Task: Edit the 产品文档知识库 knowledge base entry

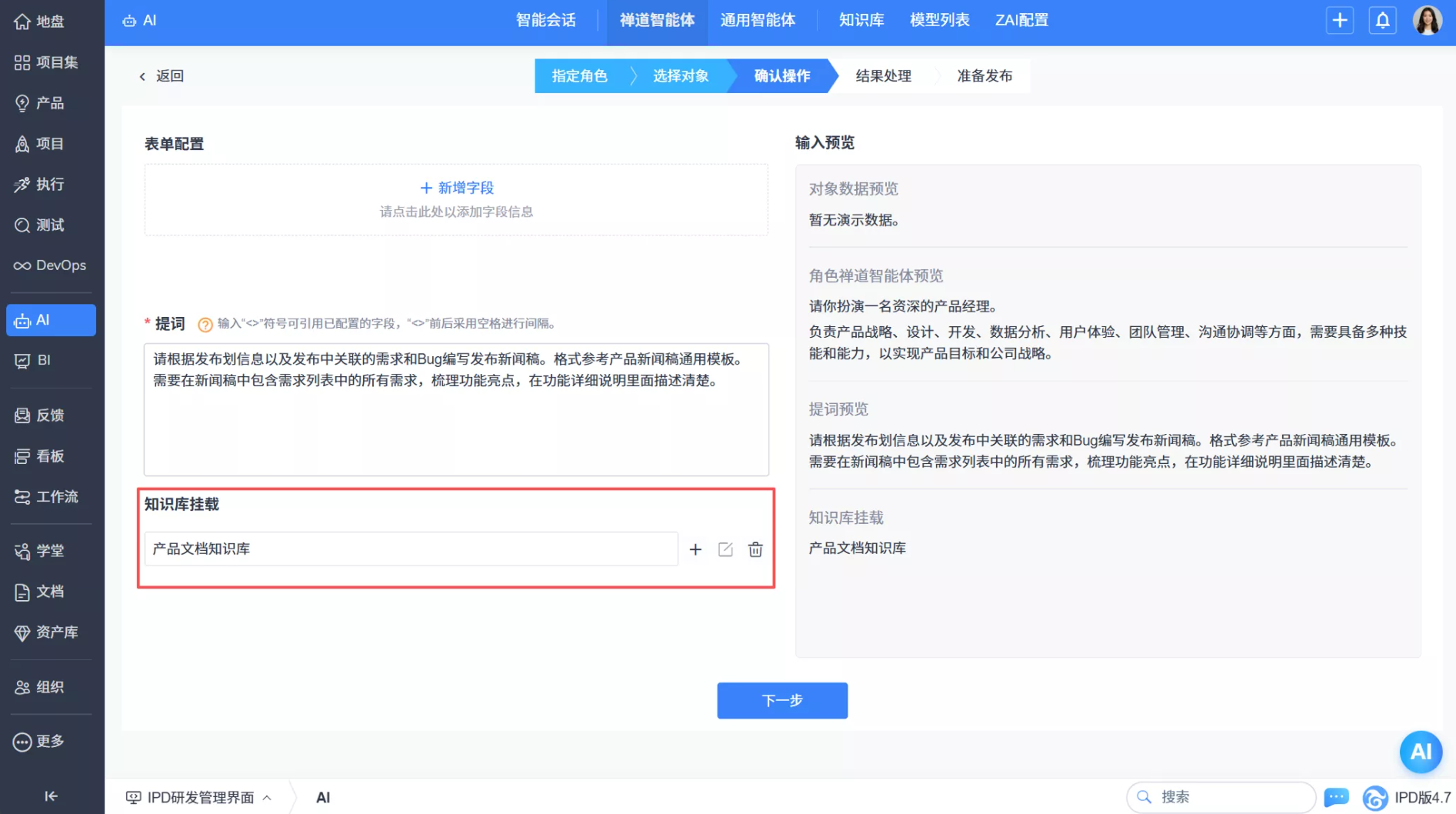Action: coord(725,549)
